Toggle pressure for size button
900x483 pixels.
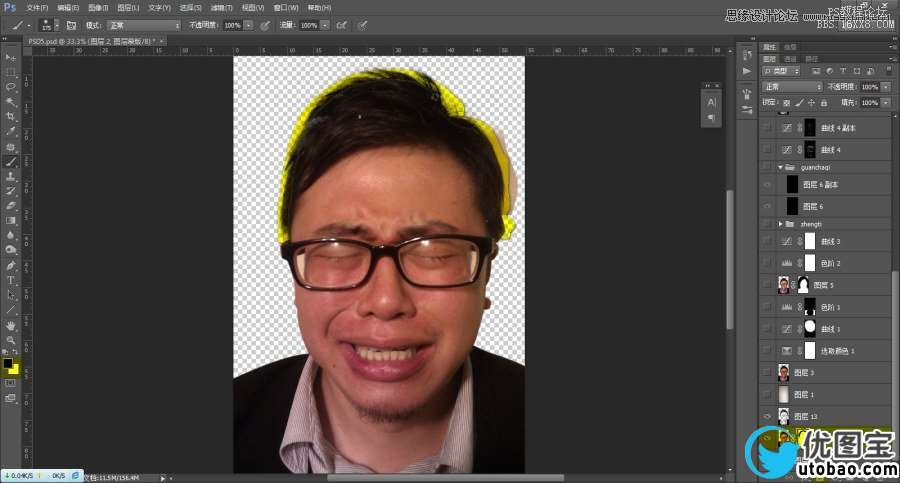click(362, 25)
